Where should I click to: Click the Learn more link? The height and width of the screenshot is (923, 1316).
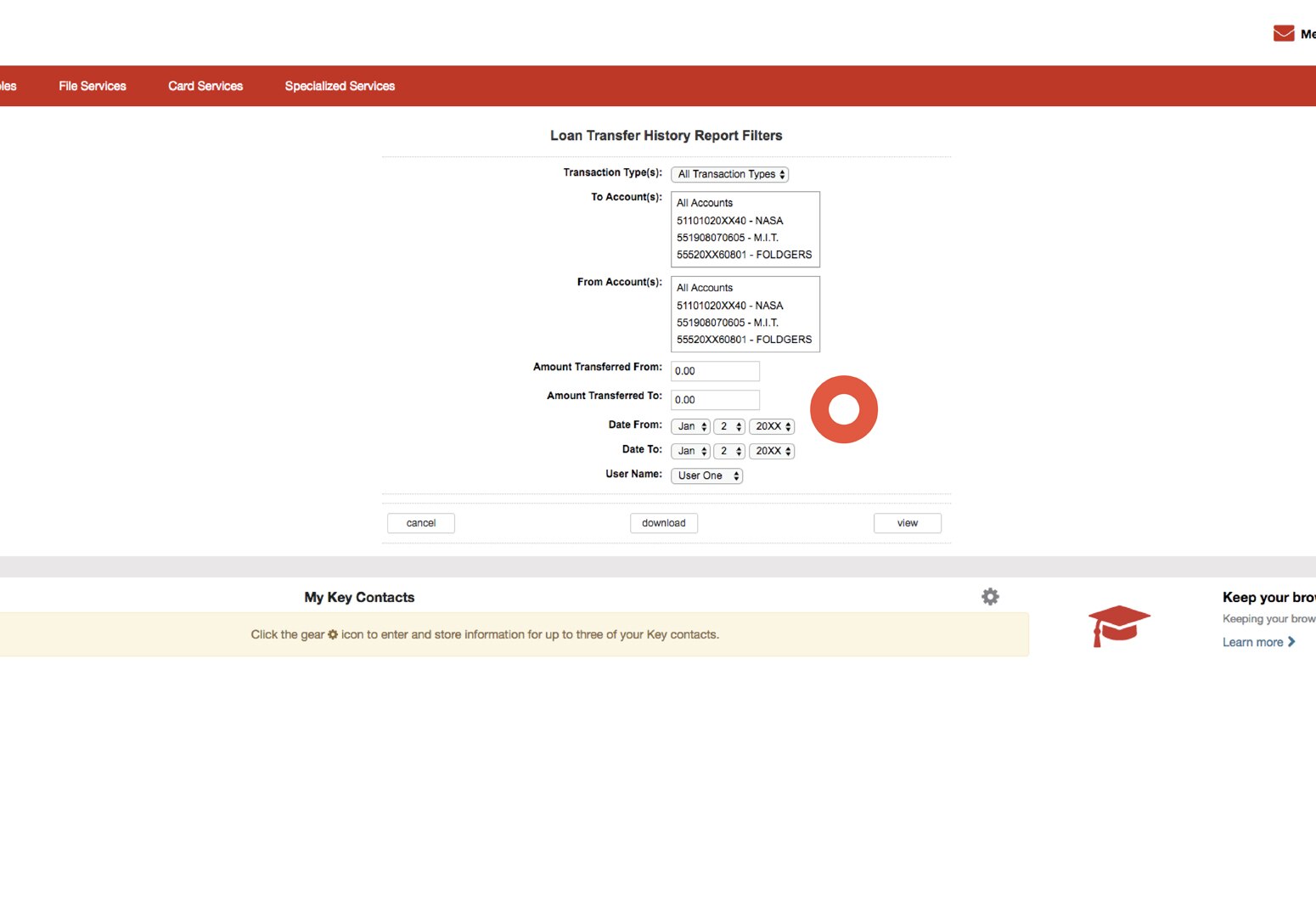coord(1252,642)
